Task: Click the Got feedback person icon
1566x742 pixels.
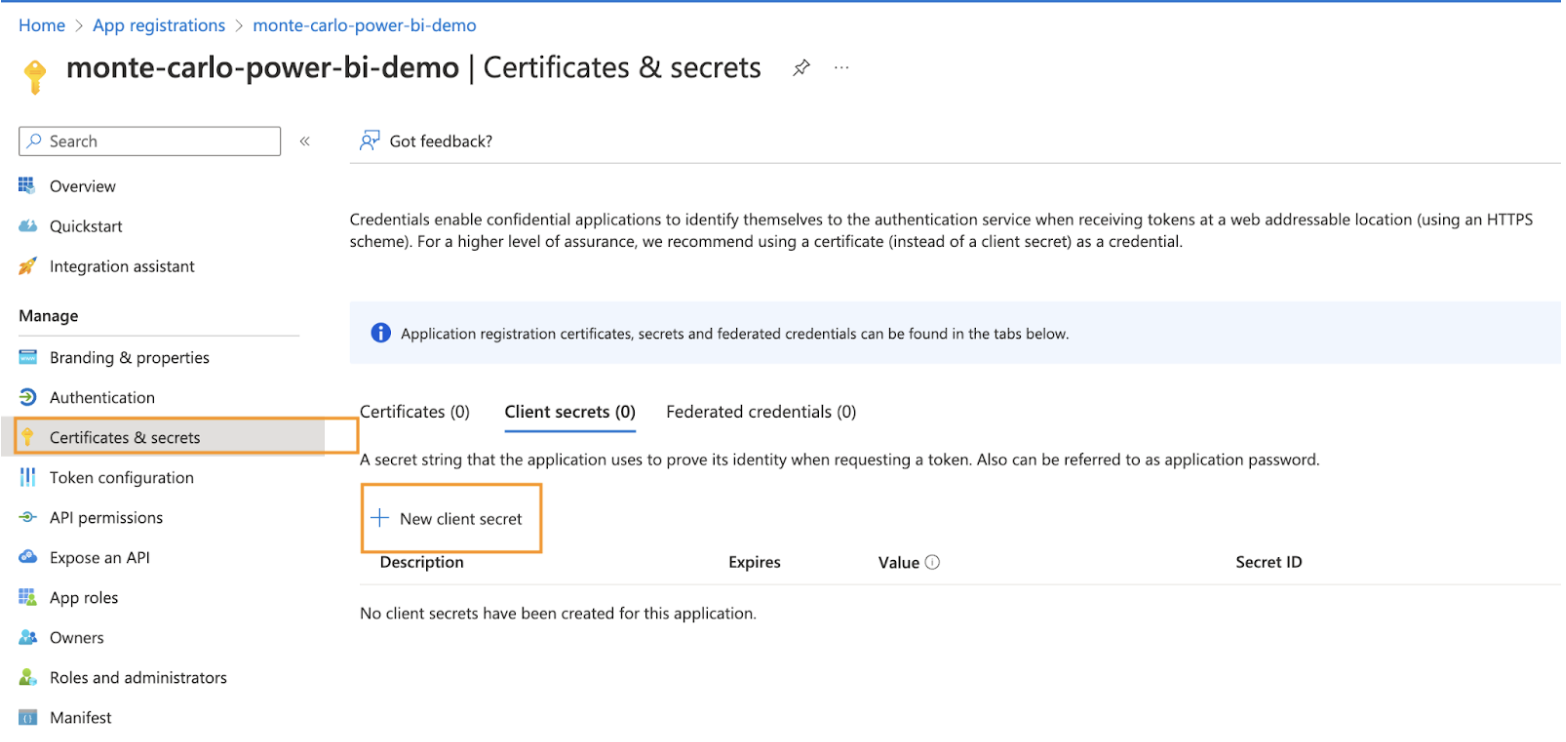Action: [x=370, y=141]
